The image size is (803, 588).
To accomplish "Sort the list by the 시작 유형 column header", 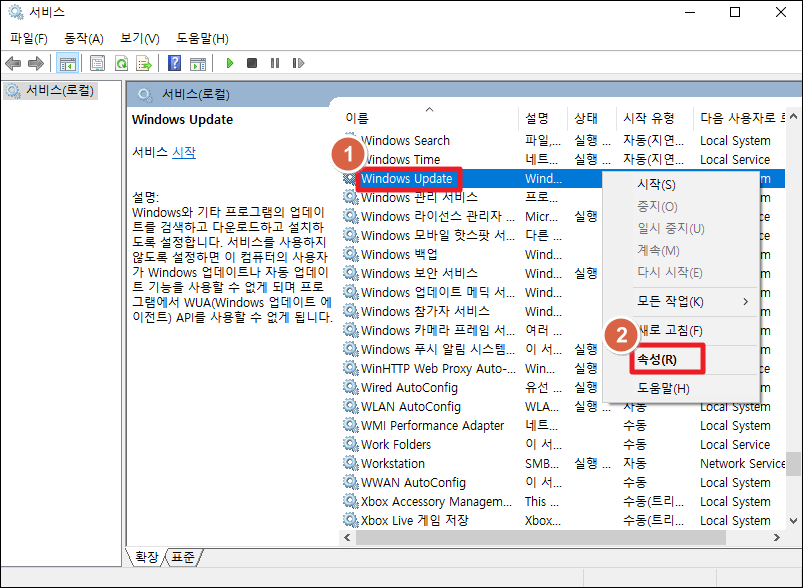I will 654,118.
